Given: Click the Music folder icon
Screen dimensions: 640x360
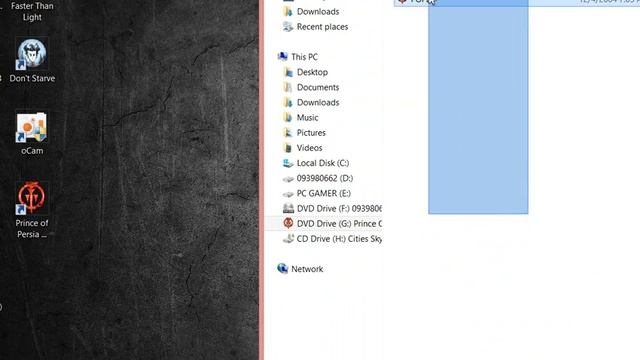Looking at the screenshot, I should point(288,118).
